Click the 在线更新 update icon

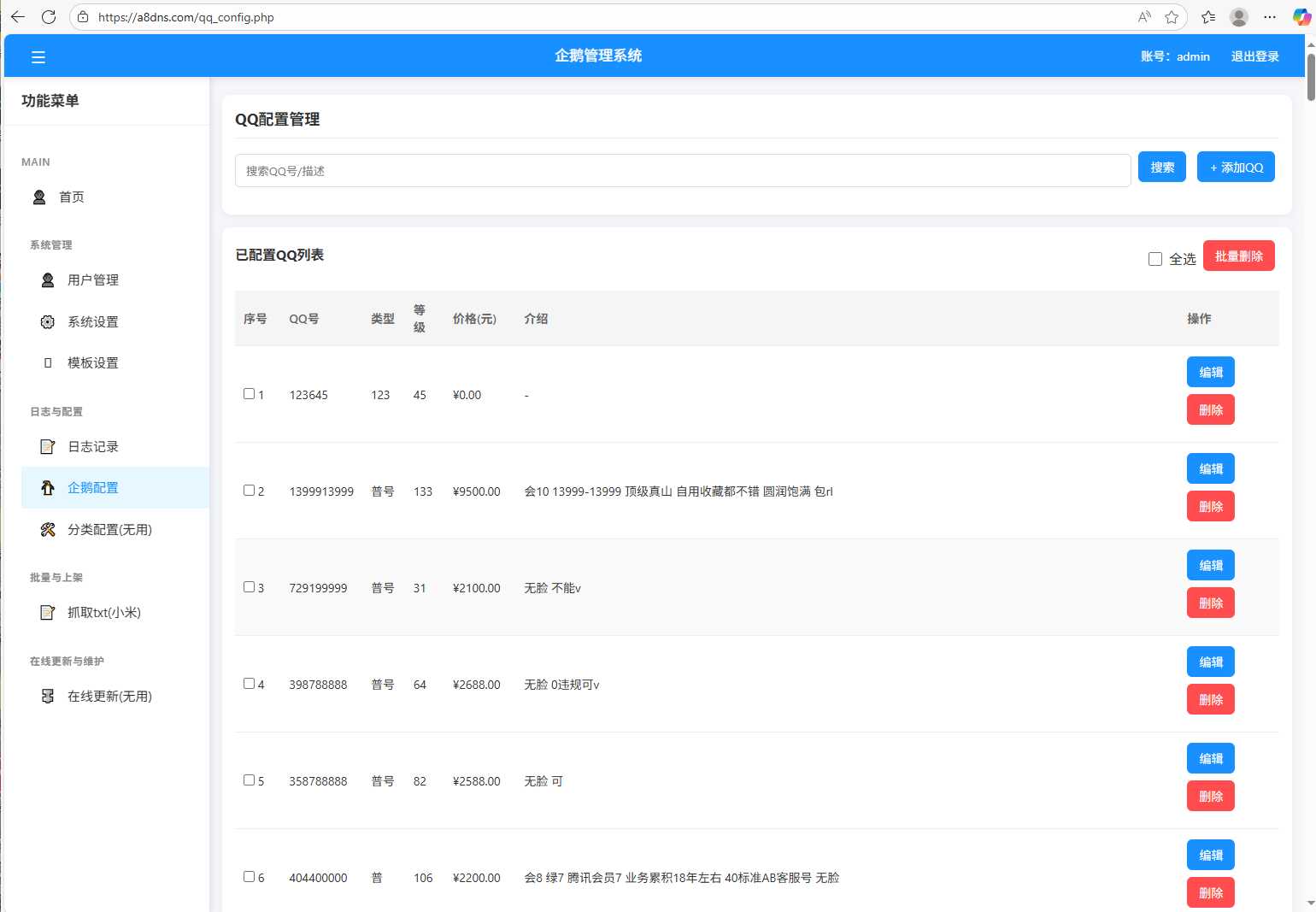tap(47, 696)
